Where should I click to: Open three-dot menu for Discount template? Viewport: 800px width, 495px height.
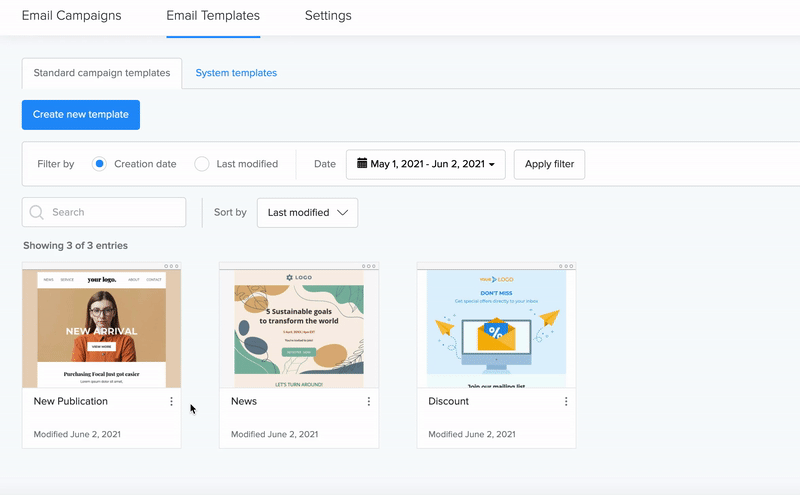[566, 402]
